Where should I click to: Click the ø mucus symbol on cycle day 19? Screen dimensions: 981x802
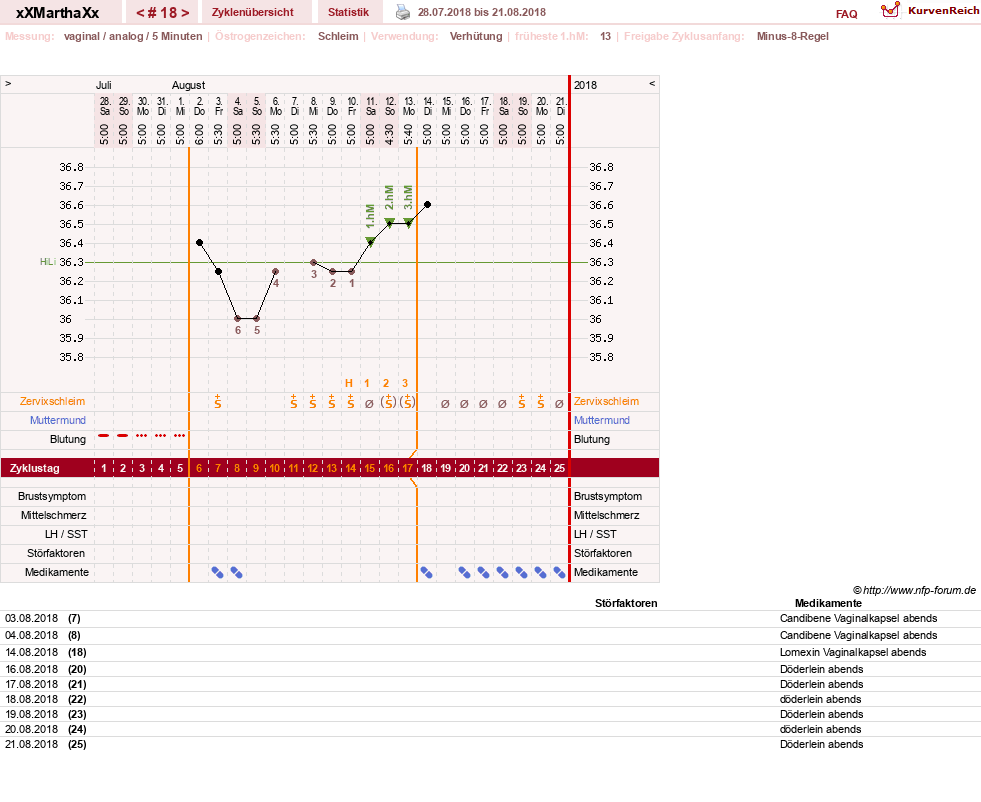click(445, 404)
